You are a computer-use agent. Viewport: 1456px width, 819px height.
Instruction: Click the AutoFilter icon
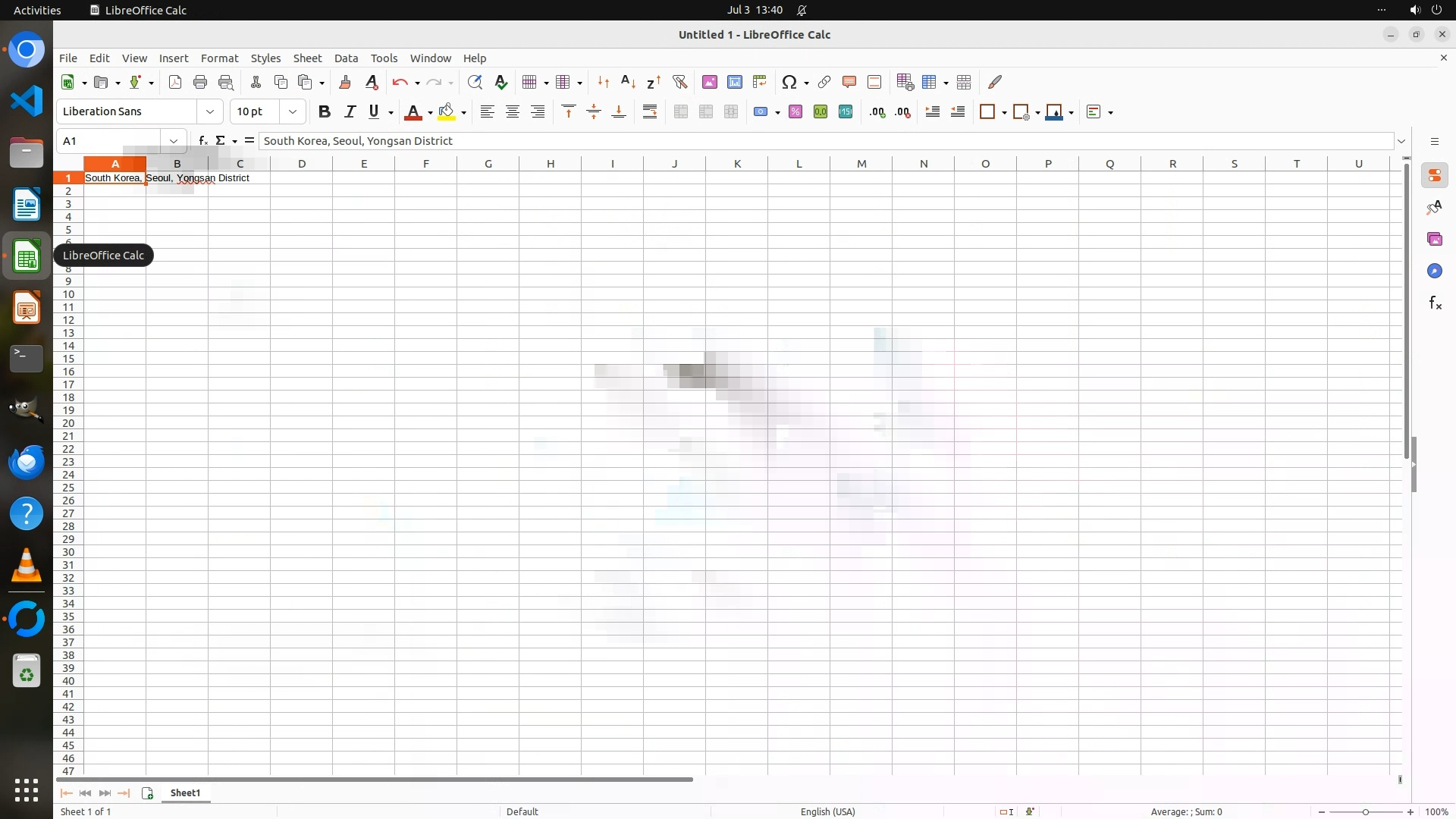[679, 82]
